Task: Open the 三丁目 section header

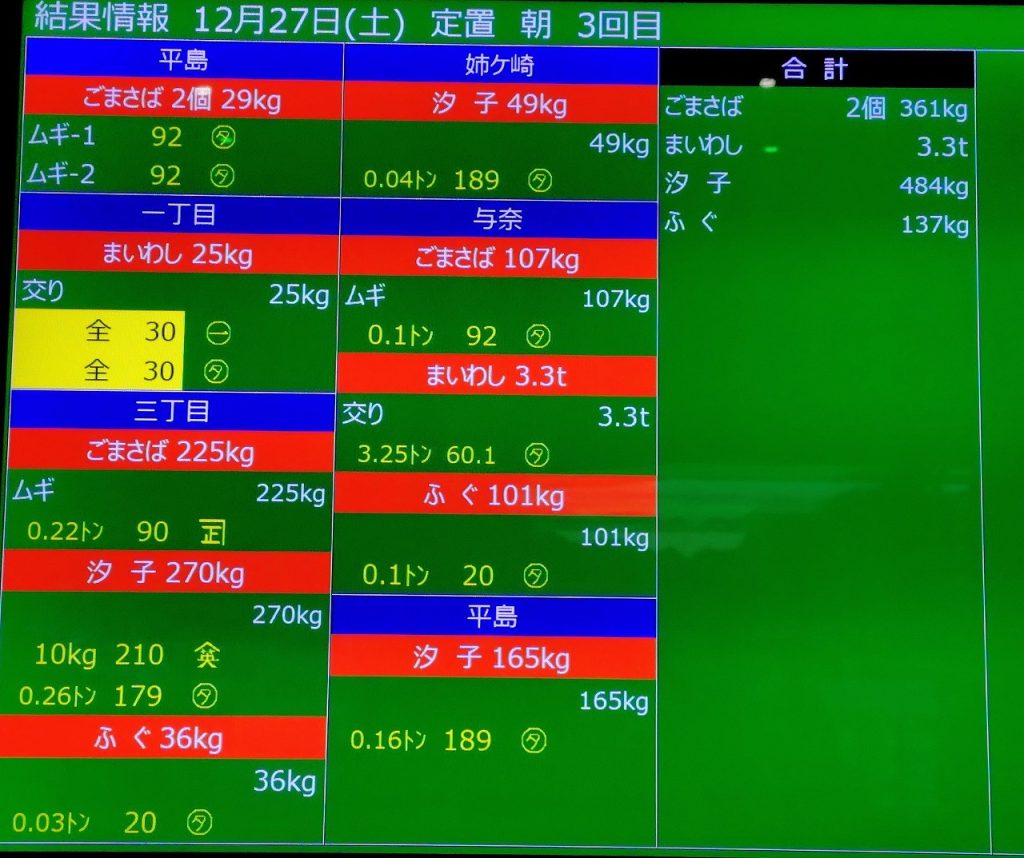Action: [x=172, y=412]
